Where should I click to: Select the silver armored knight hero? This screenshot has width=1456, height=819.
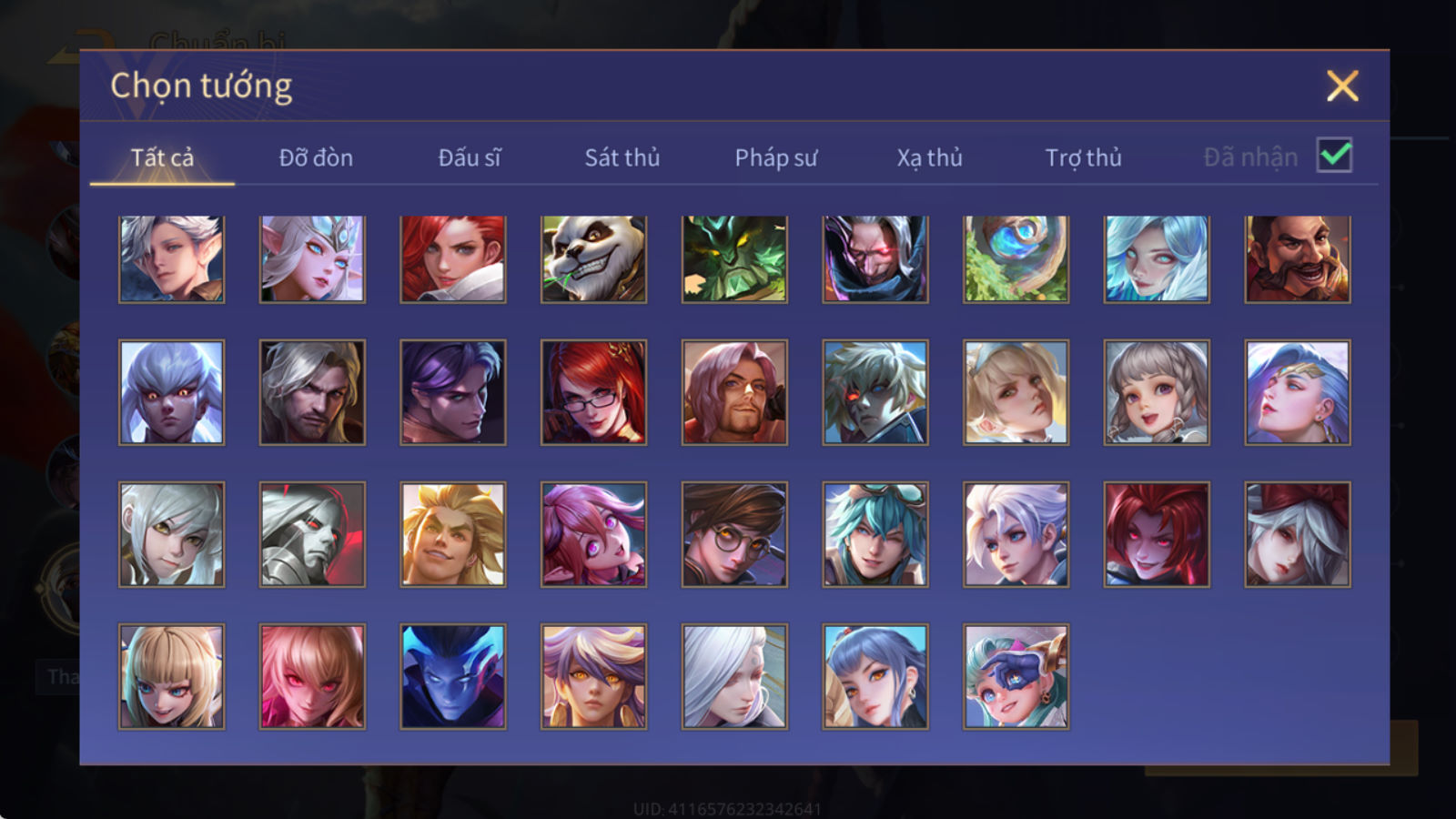312,534
